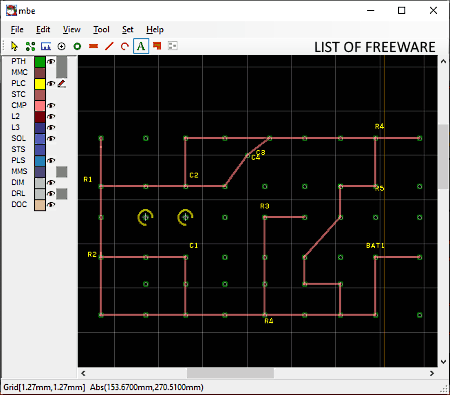Screen dimensions: 450x395
Task: Select the red polygon fill tool
Action: coord(157,46)
